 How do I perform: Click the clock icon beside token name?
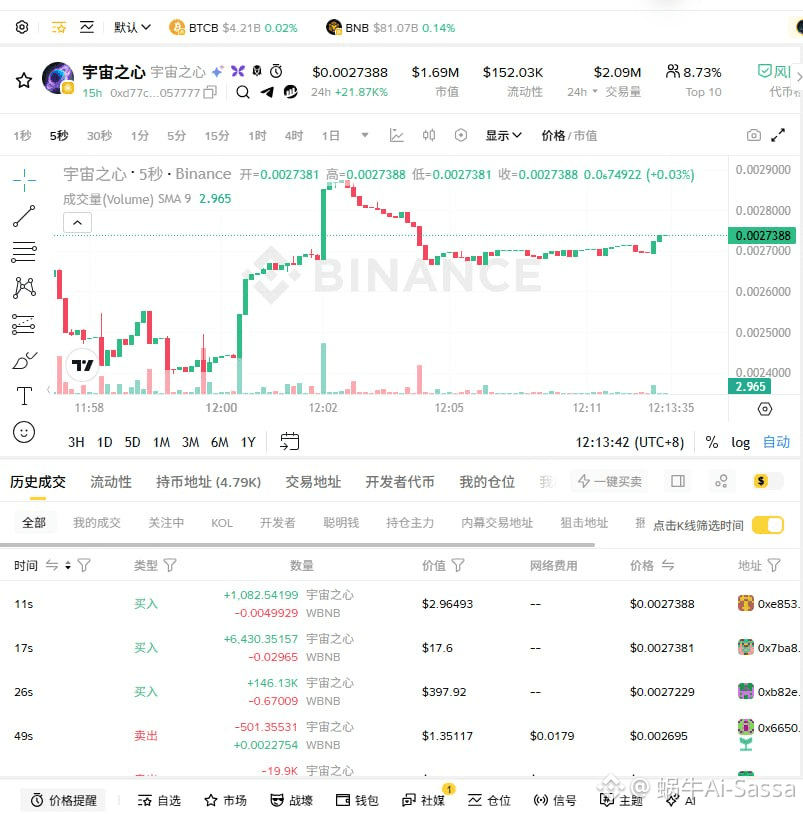(276, 71)
